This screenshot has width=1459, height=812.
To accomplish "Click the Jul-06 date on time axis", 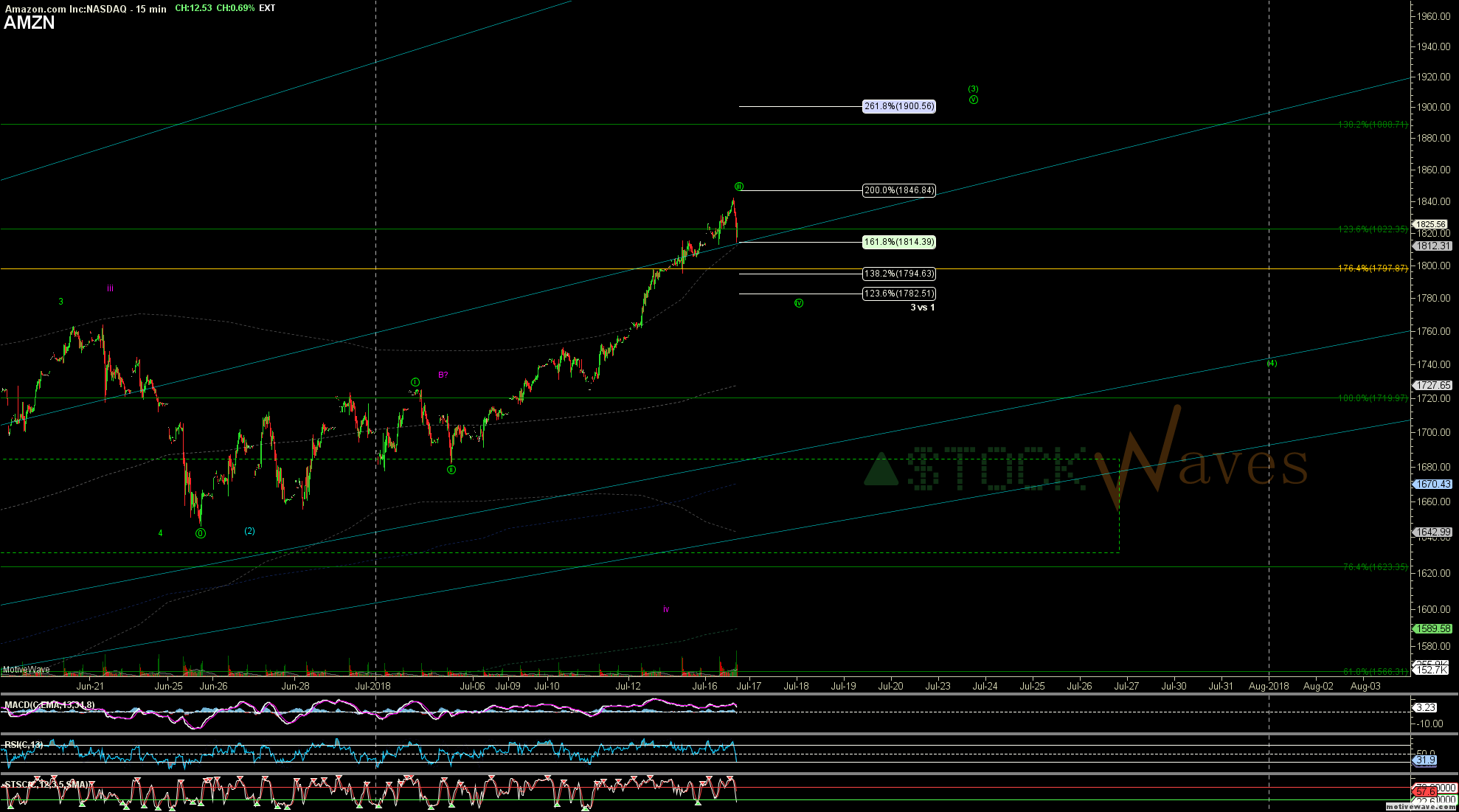I will 473,686.
